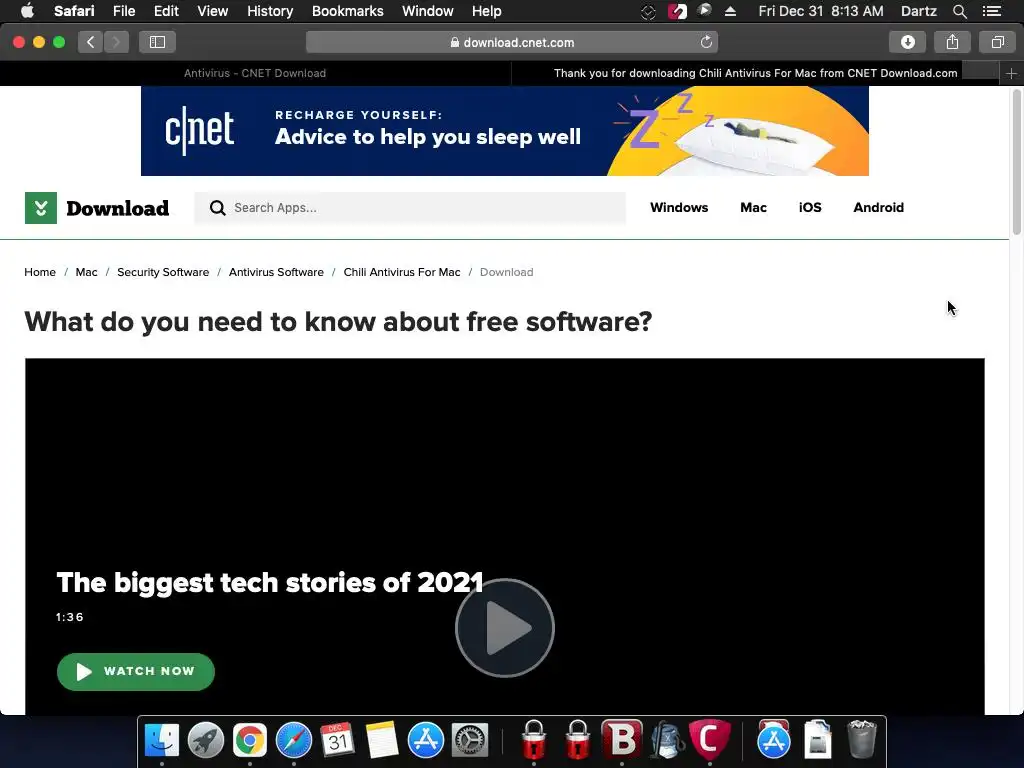
Task: Open Notes app from the dock
Action: point(381,740)
